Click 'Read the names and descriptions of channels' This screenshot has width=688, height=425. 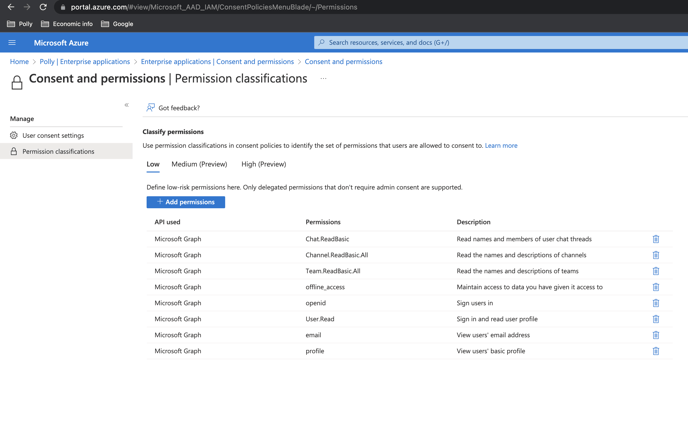pos(521,255)
